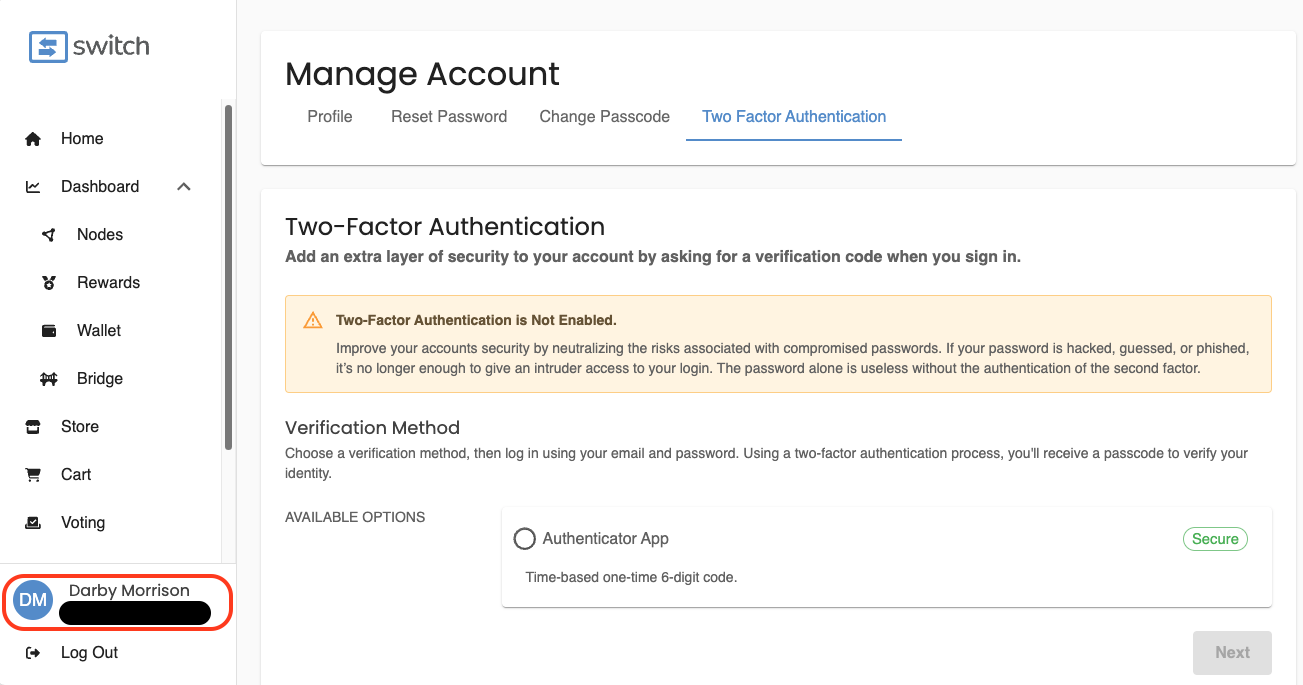Click the Nodes icon in sidebar
Screen dimensions: 1303x685
tap(49, 235)
